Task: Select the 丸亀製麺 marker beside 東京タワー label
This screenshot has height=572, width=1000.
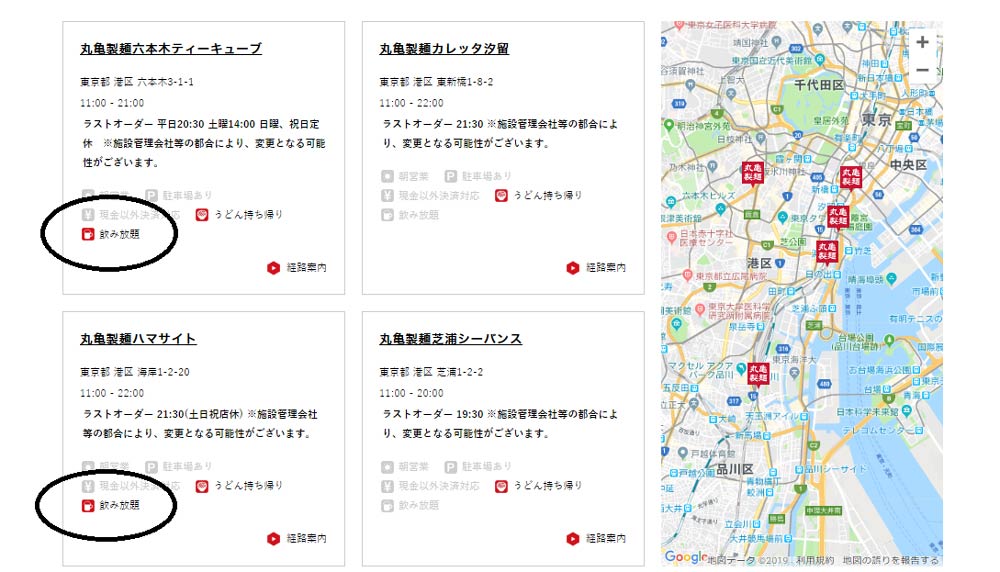Action: coord(838,217)
